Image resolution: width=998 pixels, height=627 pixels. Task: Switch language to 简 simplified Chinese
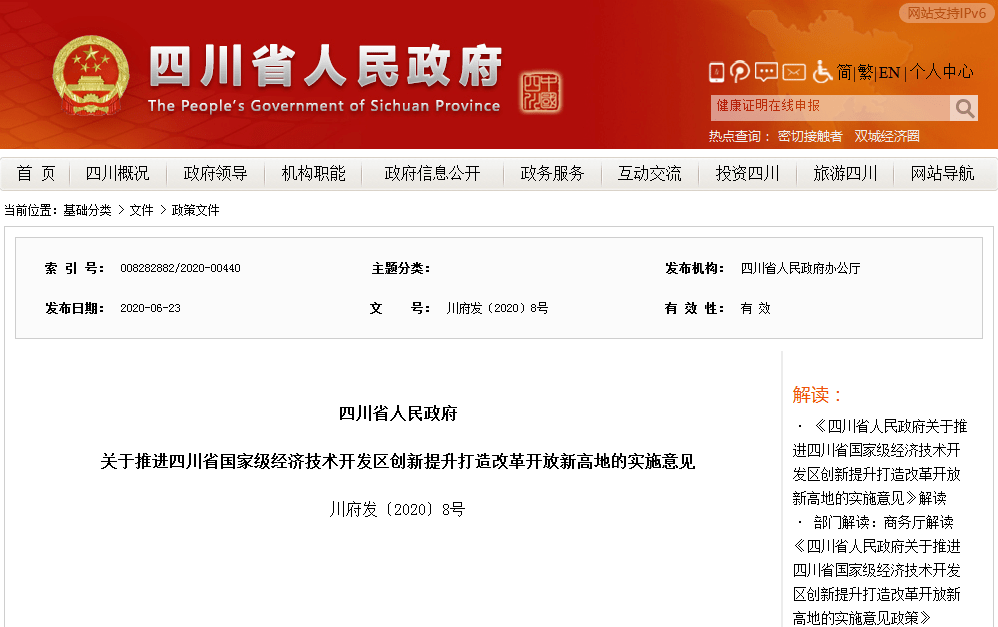(x=843, y=72)
